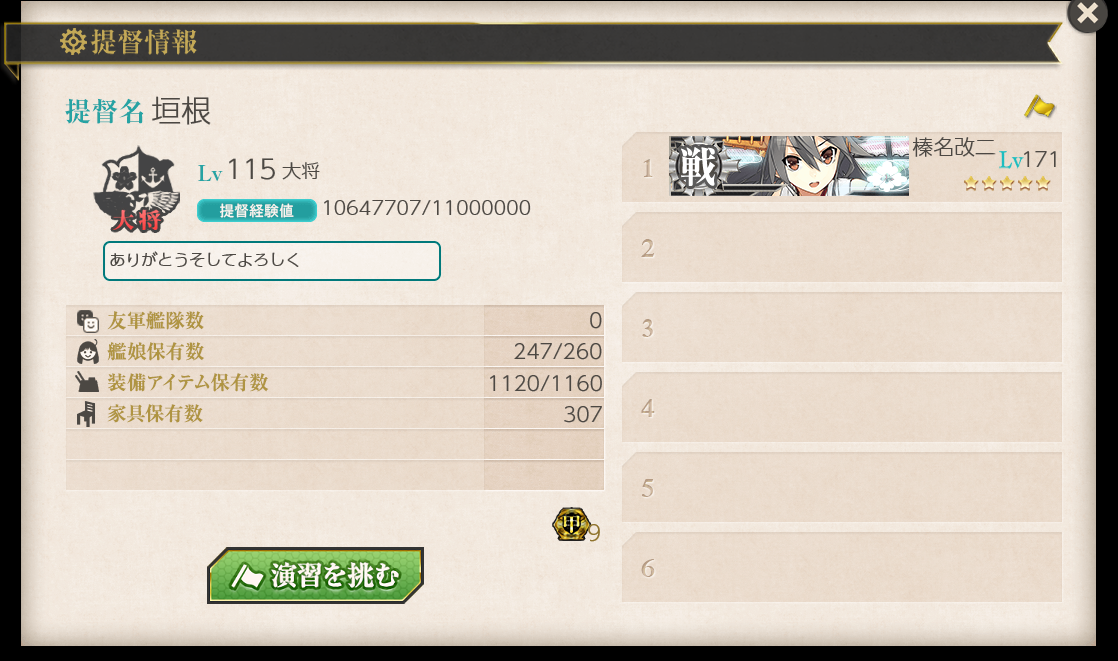Select empty fleet slot 4
The height and width of the screenshot is (661, 1118).
(842, 406)
